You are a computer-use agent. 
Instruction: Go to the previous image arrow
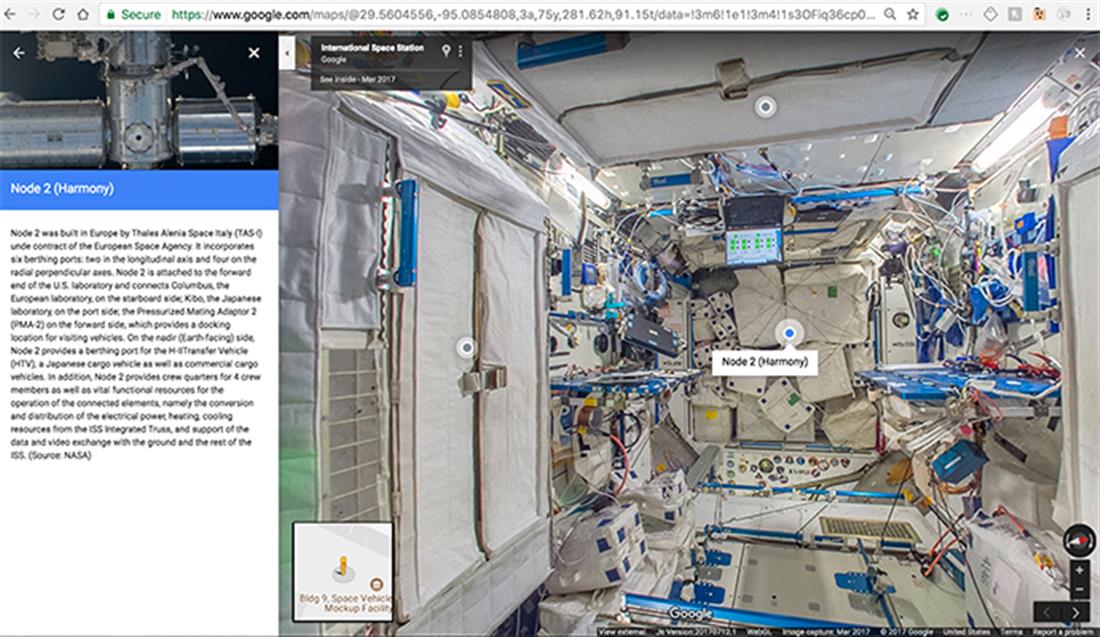tap(1048, 612)
